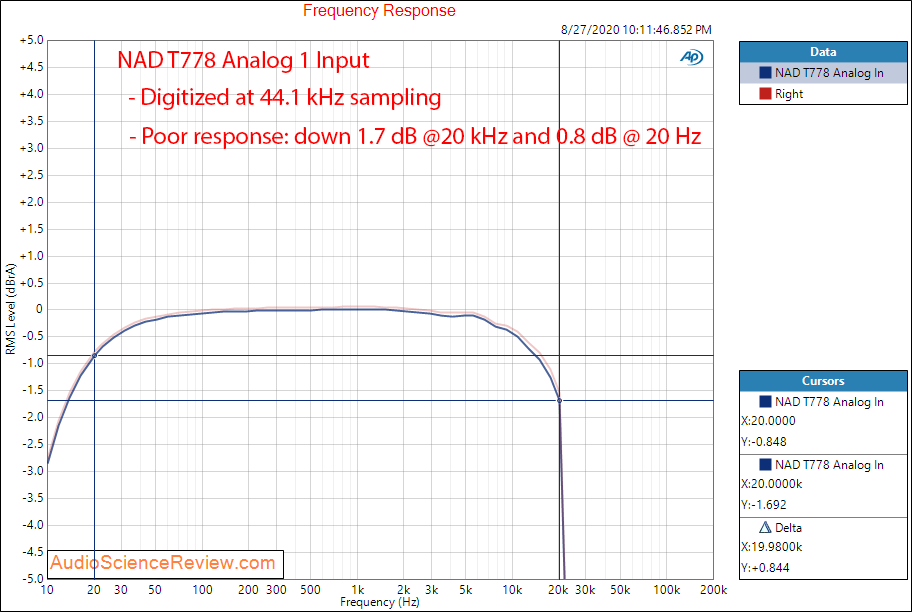Click the +4.0 tick on the level axis
The image size is (912, 612).
coord(32,94)
